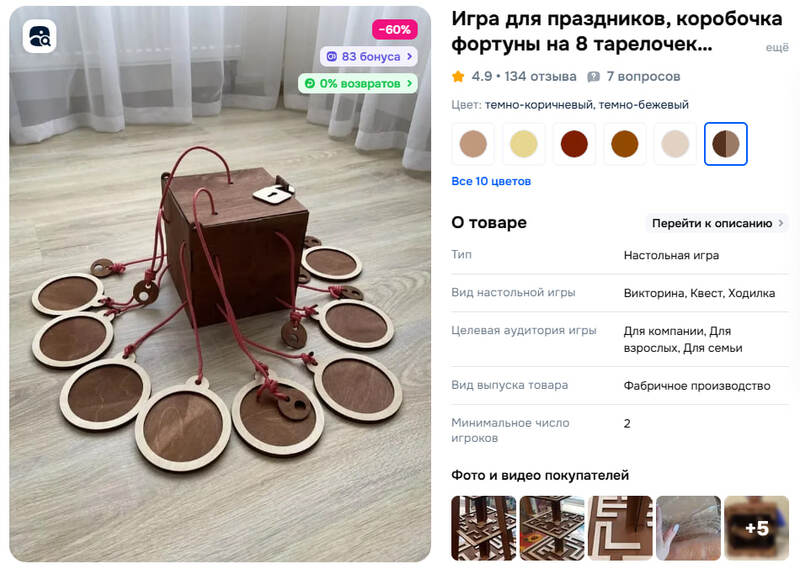
Task: Open the Все 10 цветов link
Action: point(491,181)
